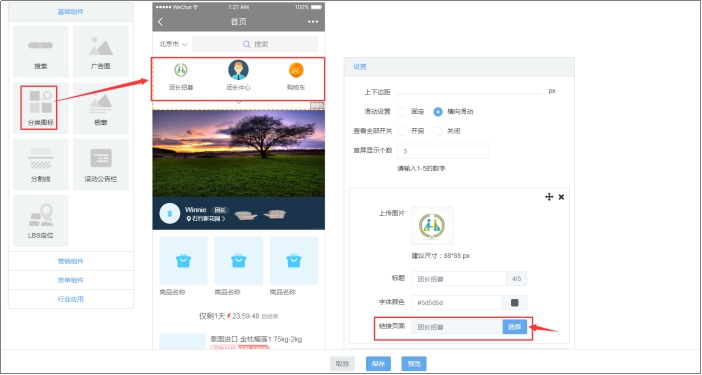The width and height of the screenshot is (702, 375).
Task: Select the middle product placeholder image
Action: [239, 261]
